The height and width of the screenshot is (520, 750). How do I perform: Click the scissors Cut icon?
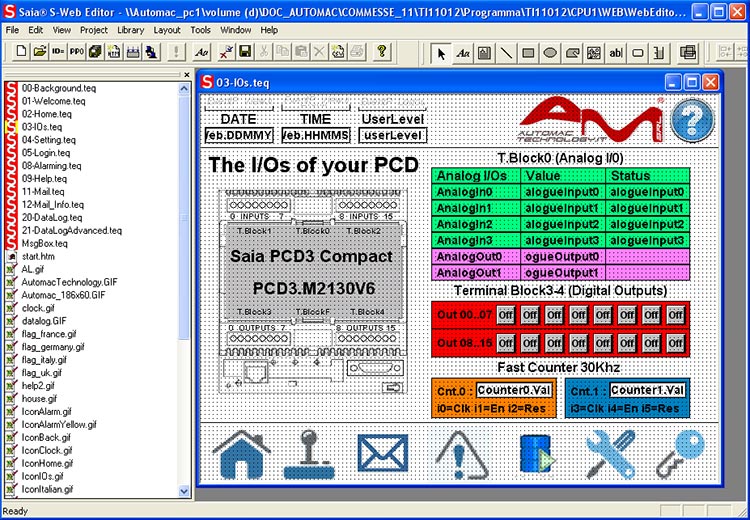point(264,51)
